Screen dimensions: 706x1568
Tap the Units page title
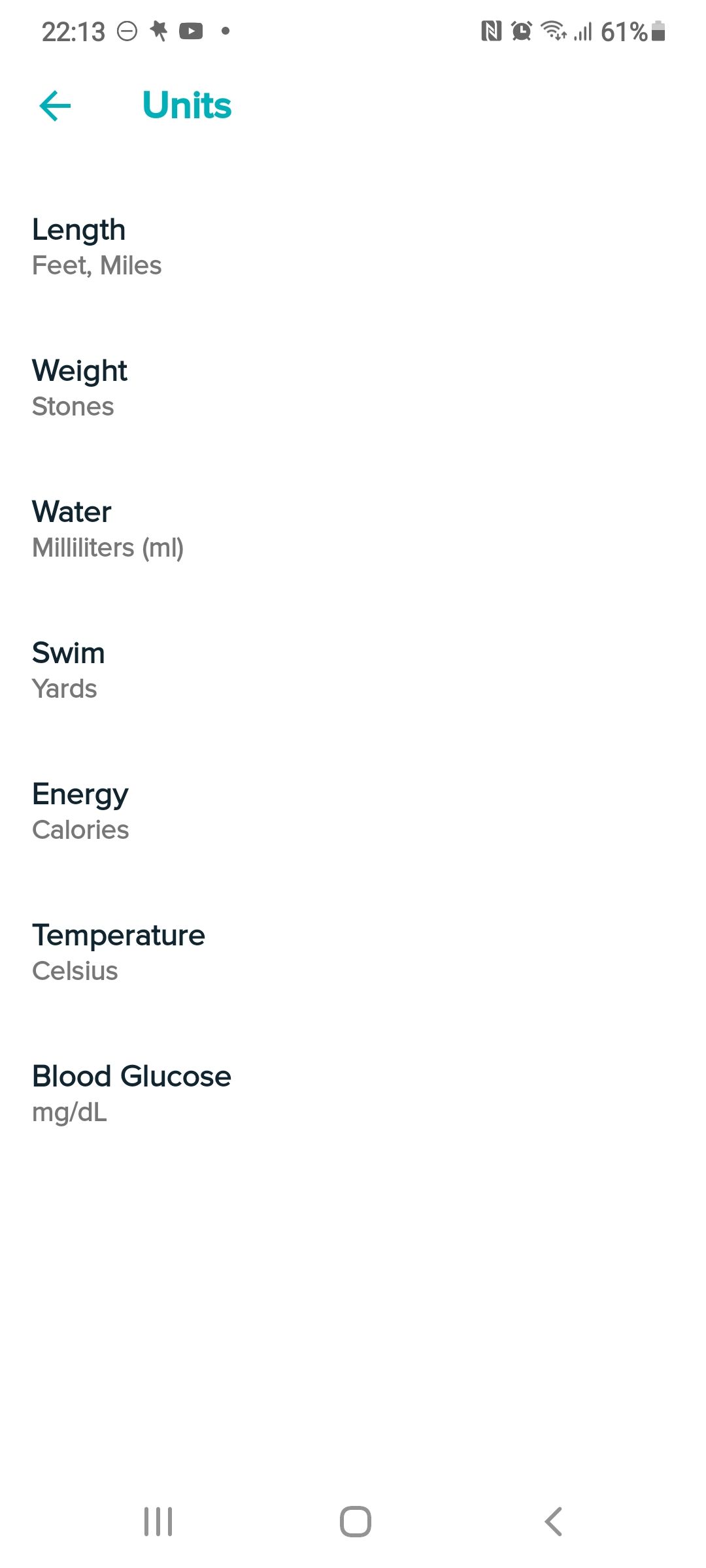pos(187,106)
